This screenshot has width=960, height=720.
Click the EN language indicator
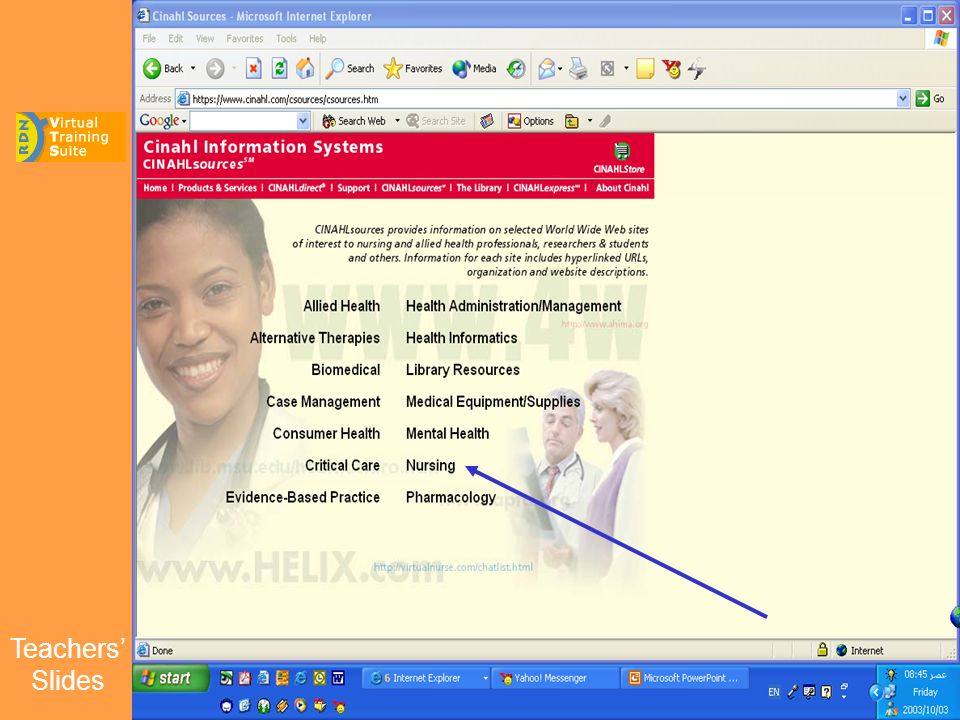(x=774, y=692)
